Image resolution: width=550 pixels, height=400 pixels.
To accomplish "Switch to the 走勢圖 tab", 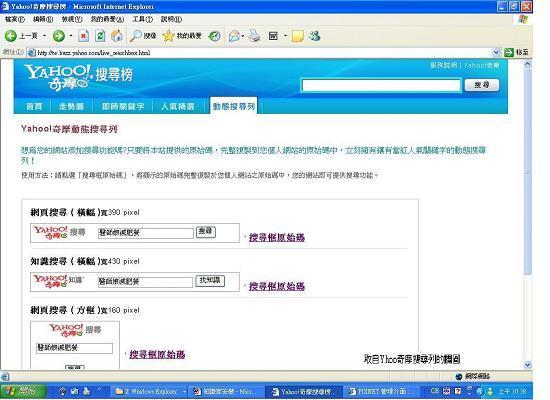I will [71, 106].
